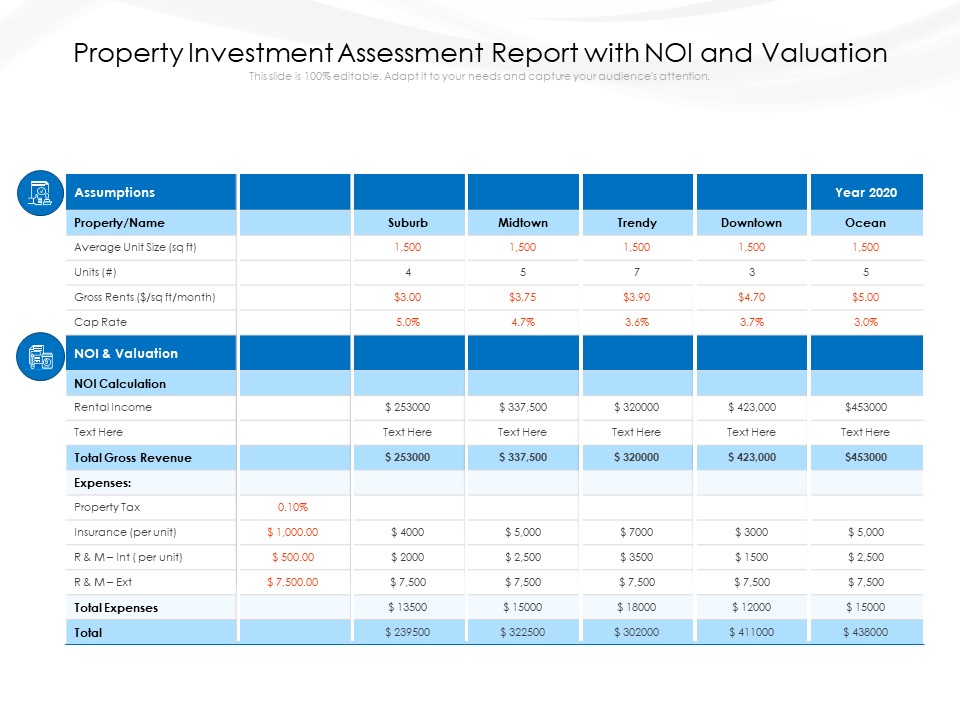Click Midtown total $ 322500
Screen dimensions: 960x720
tap(523, 632)
